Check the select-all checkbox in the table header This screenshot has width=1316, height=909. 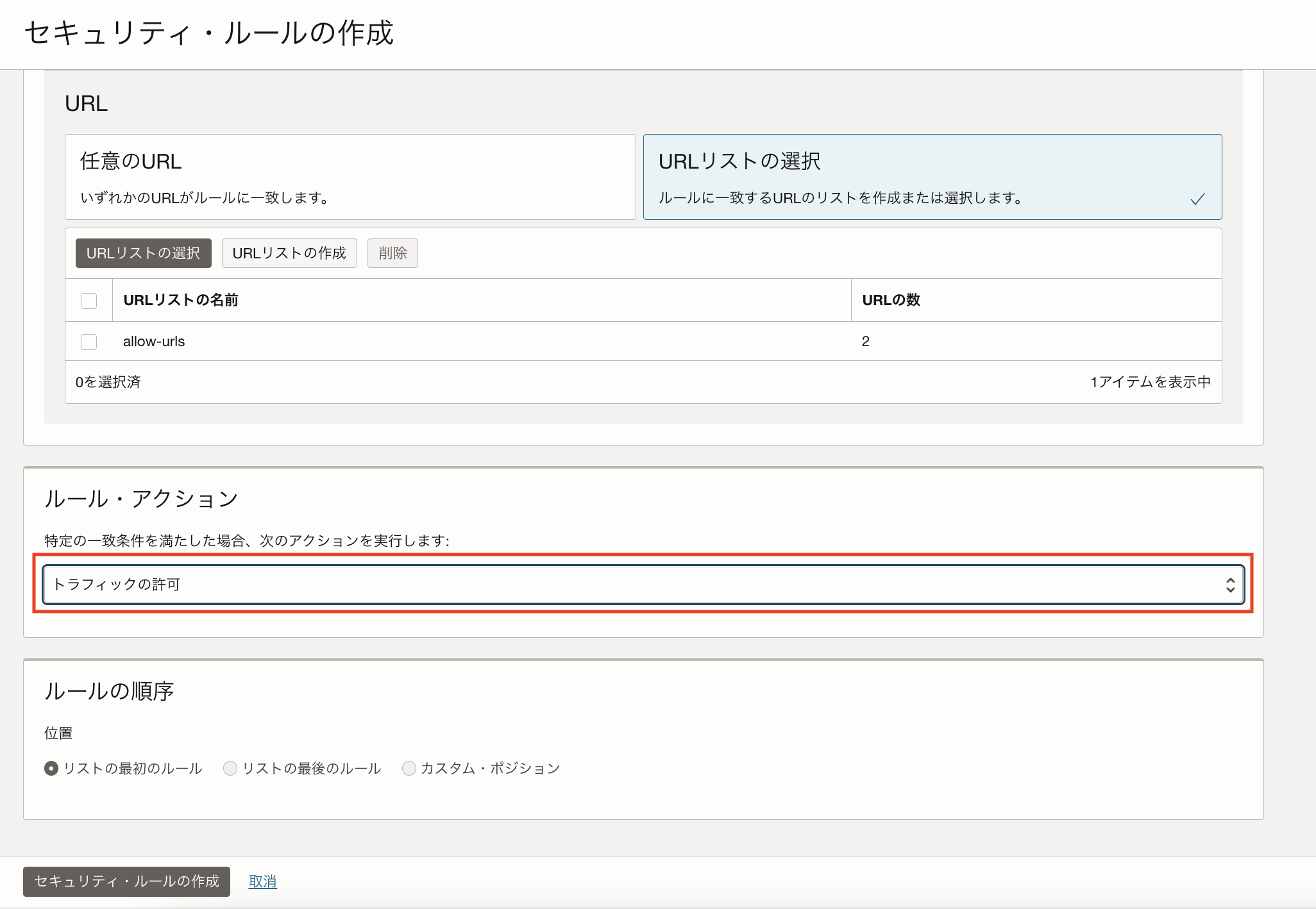pyautogui.click(x=89, y=300)
